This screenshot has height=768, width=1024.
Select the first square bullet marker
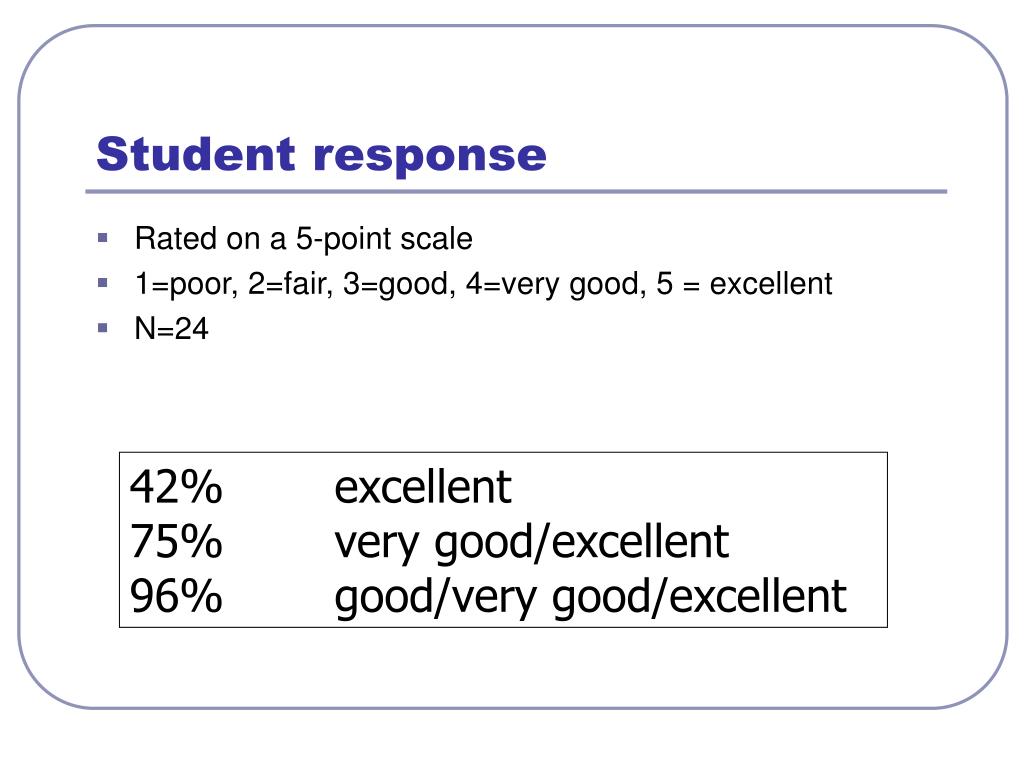(x=103, y=238)
